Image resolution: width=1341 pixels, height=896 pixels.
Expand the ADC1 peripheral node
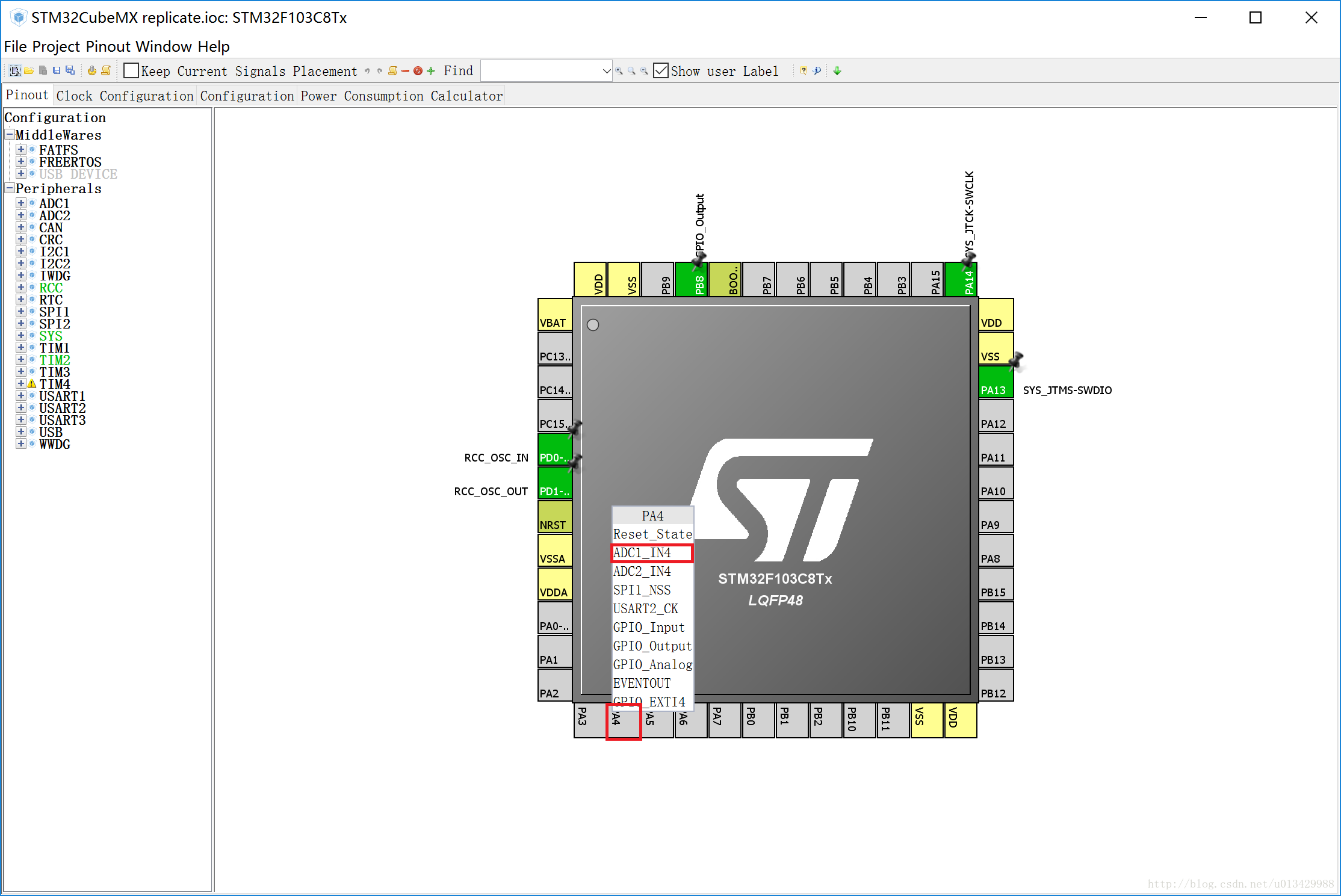[21, 203]
